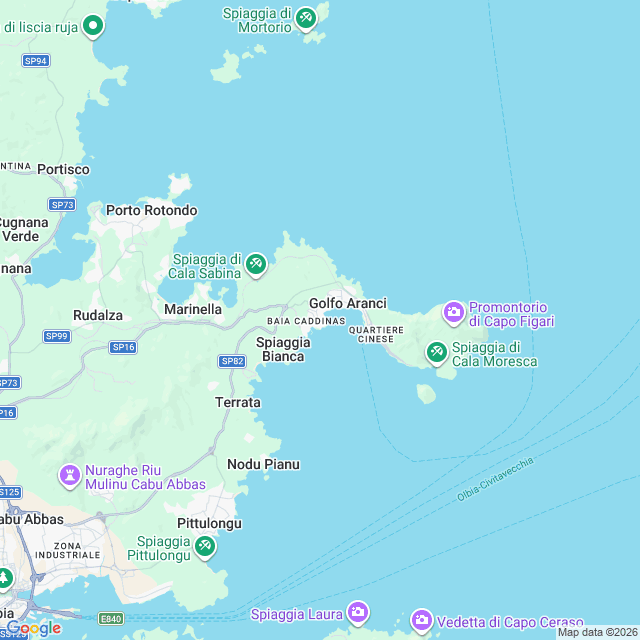Select the Spiaggia di Cala Sabina beach pin
The width and height of the screenshot is (640, 640).
coord(256,265)
